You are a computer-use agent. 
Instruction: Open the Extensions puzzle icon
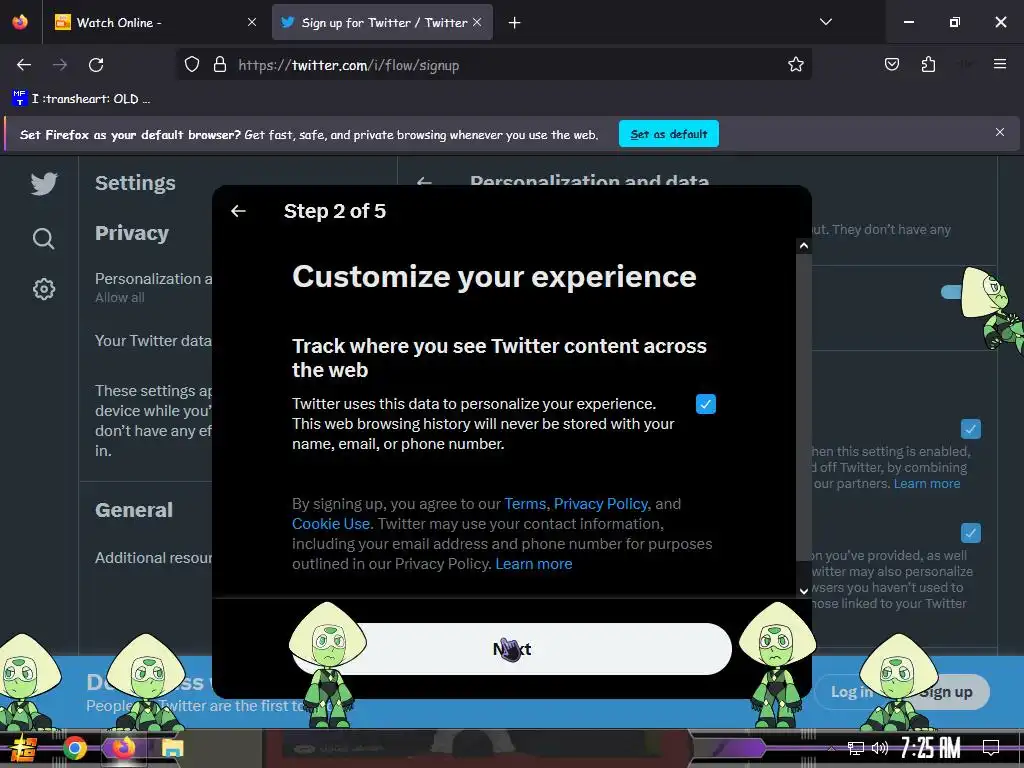(929, 65)
